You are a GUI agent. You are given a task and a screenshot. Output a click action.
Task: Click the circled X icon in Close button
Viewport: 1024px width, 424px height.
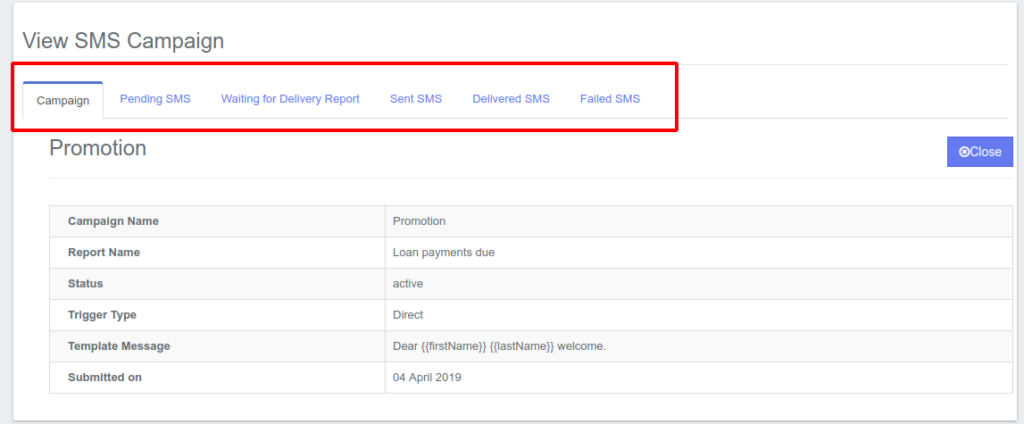pyautogui.click(x=964, y=152)
